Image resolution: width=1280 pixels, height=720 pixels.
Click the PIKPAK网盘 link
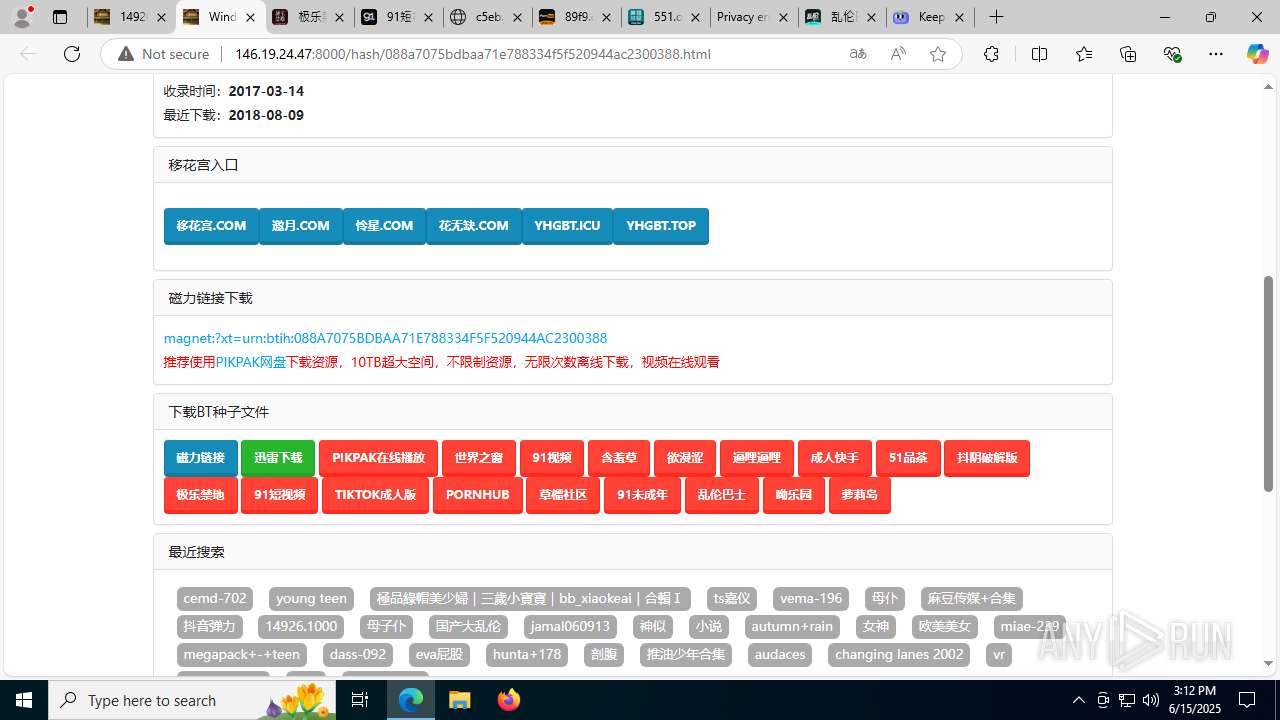click(251, 362)
